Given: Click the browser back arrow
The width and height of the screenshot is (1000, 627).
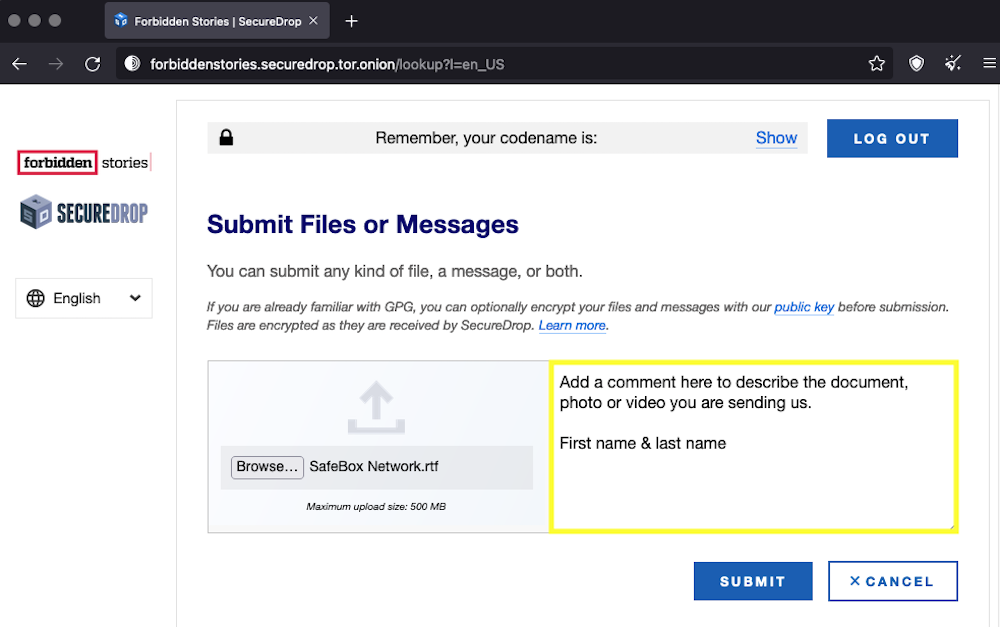Looking at the screenshot, I should pos(19,64).
